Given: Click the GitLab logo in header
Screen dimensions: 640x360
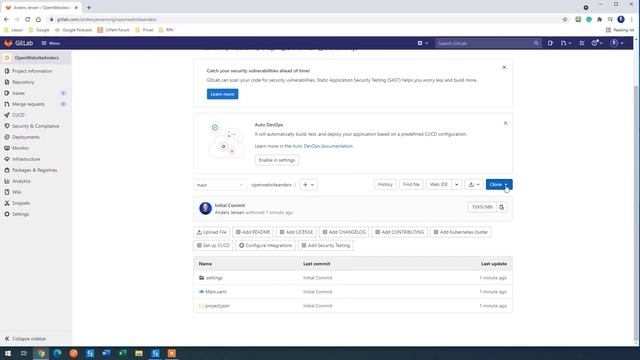Looking at the screenshot, I should coord(18,43).
